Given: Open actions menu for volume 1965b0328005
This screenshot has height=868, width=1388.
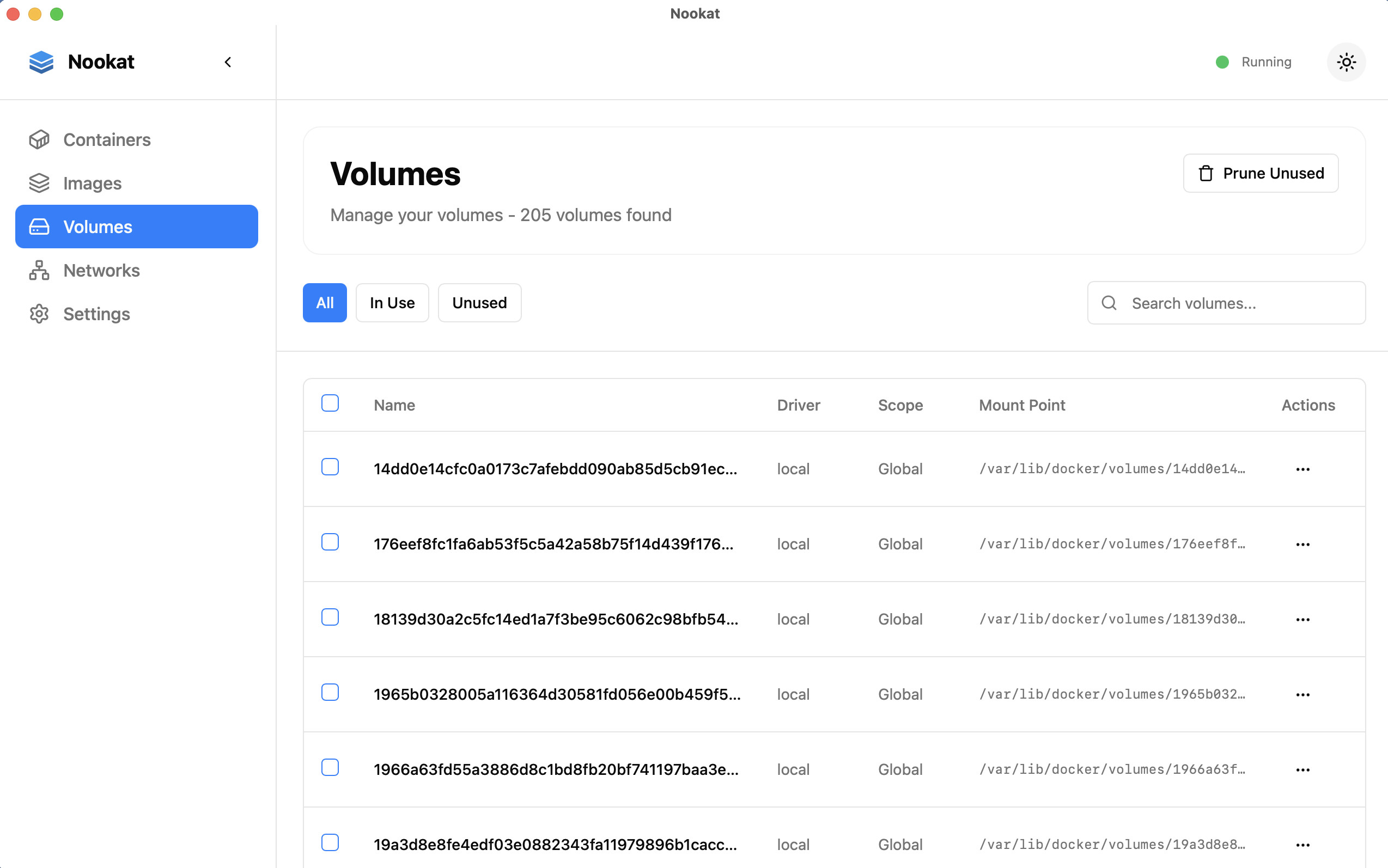Looking at the screenshot, I should [1302, 695].
